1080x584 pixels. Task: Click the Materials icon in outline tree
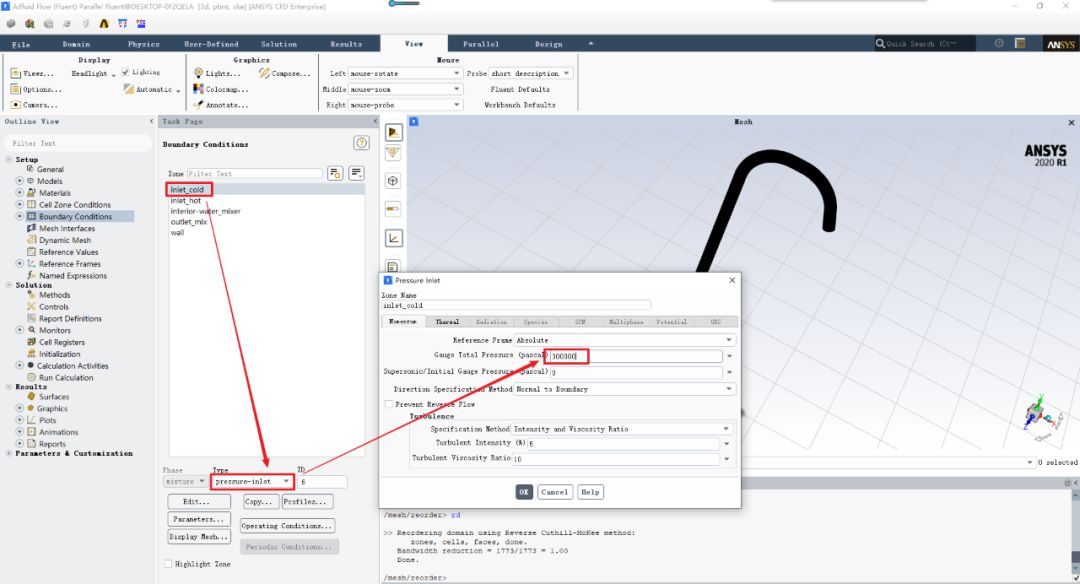pos(31,193)
